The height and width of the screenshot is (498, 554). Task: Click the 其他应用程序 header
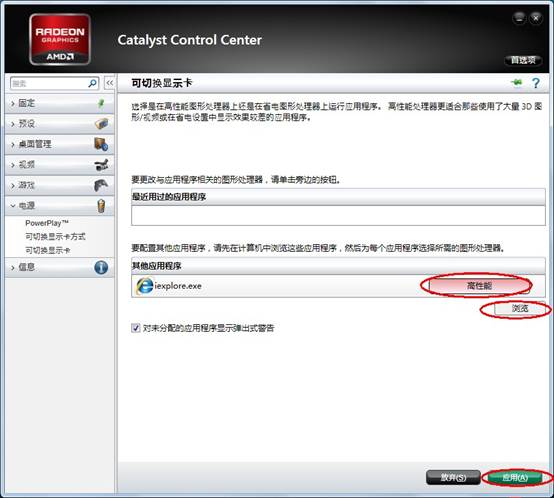[x=338, y=266]
